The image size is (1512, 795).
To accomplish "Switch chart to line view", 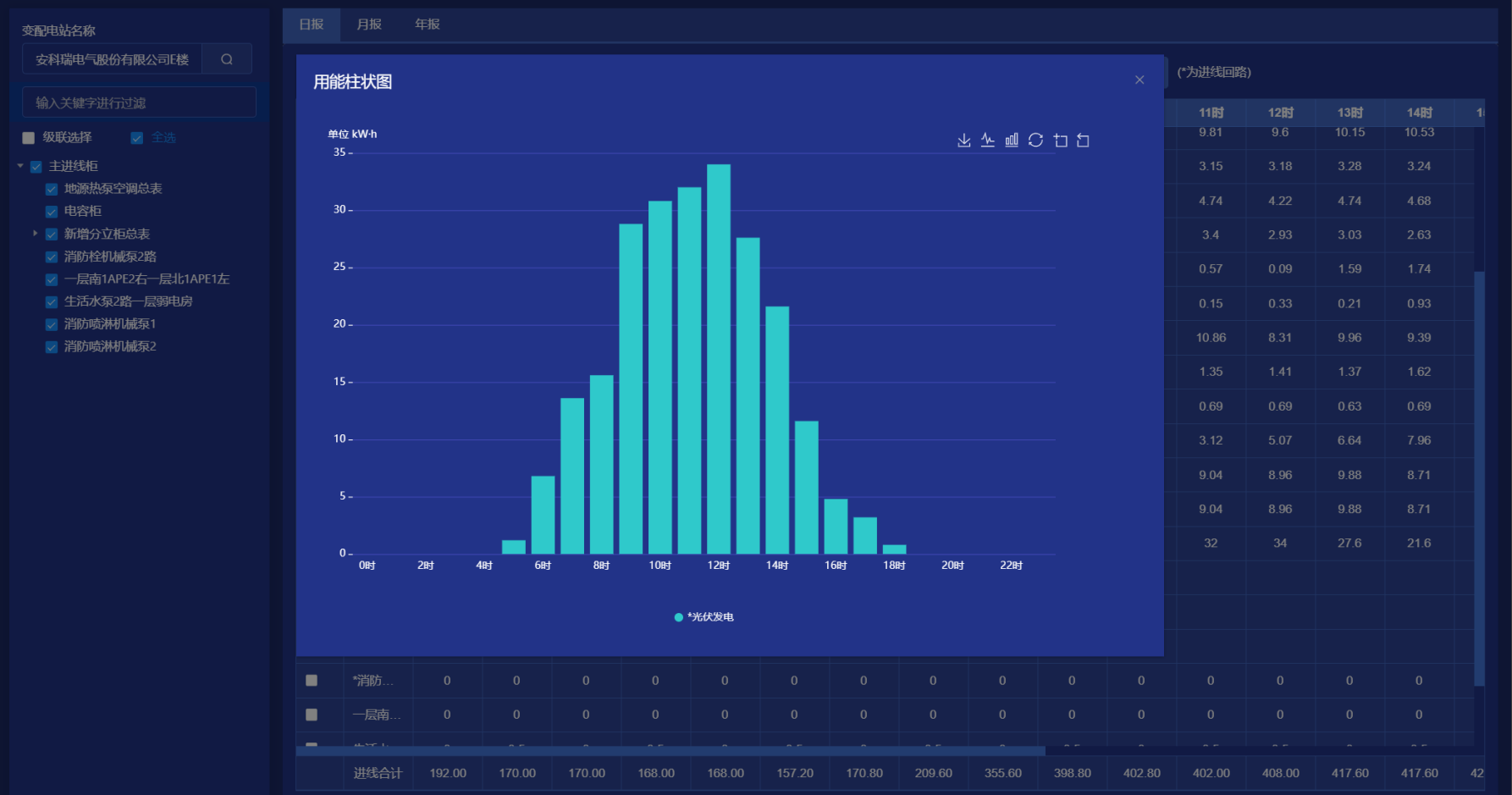I will click(x=987, y=141).
